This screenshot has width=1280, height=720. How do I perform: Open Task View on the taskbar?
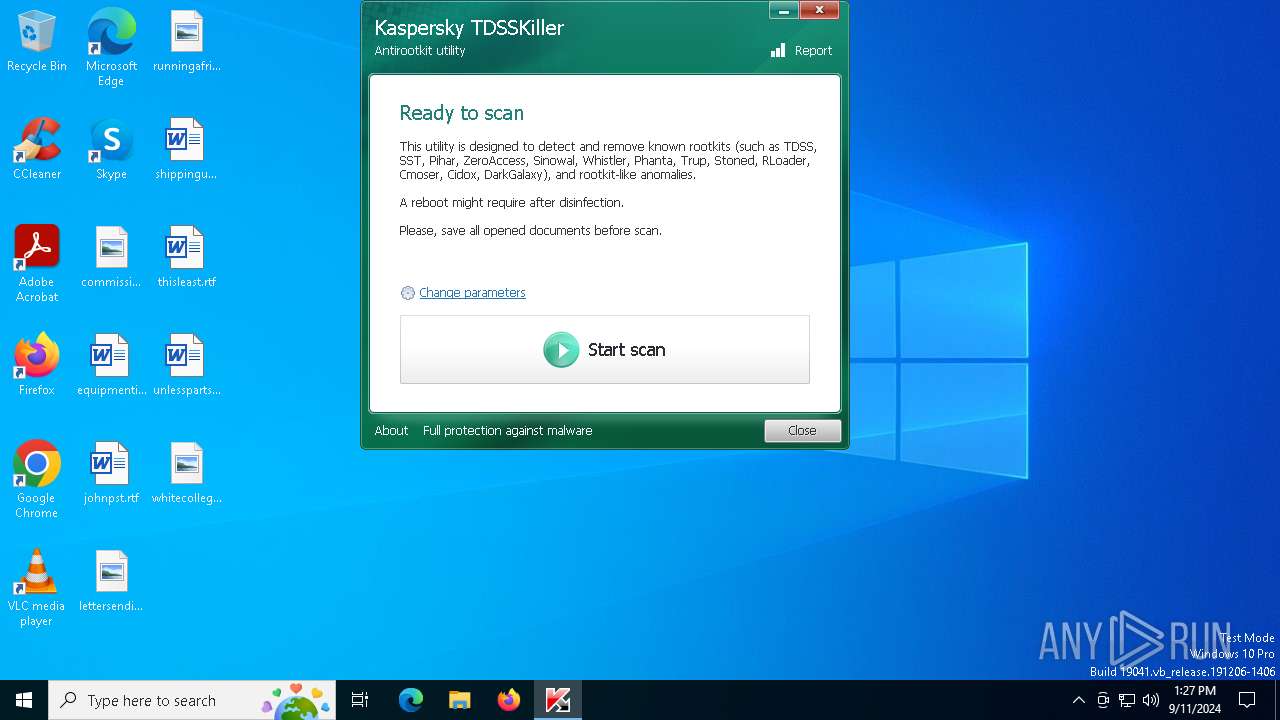(x=360, y=700)
